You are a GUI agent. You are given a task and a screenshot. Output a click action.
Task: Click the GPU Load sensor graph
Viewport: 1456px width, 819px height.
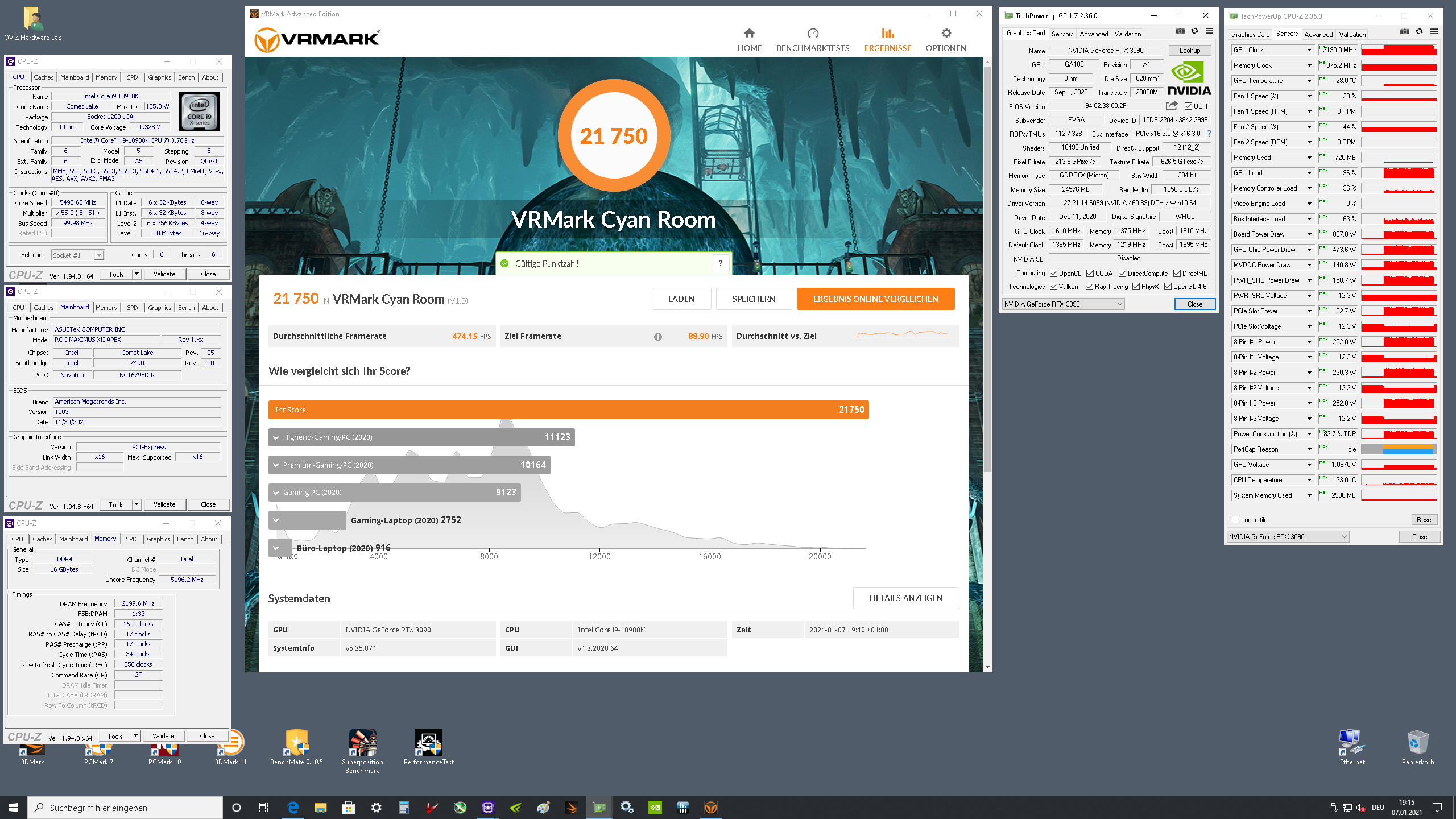1399,173
